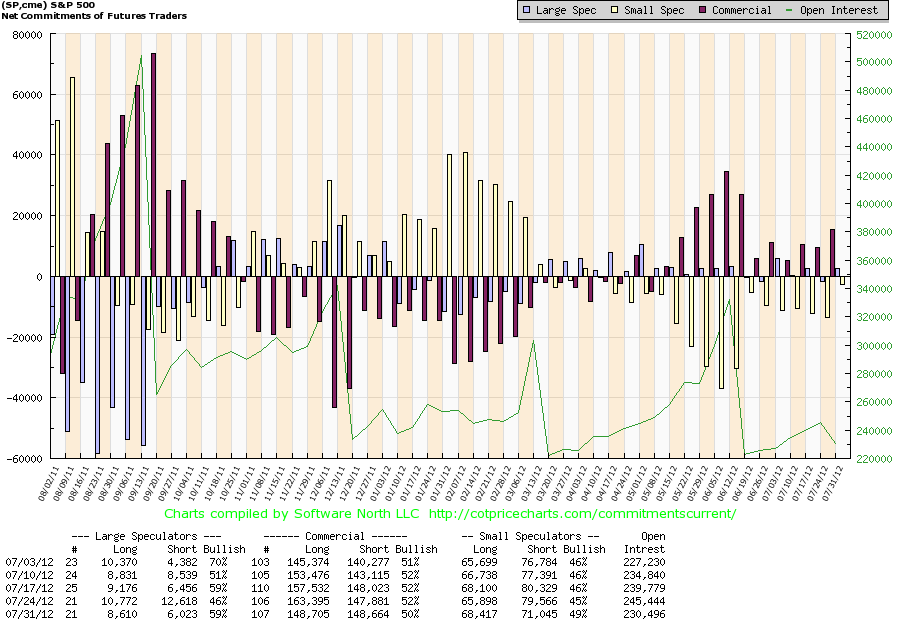Click small speculator short value 71,045
The width and height of the screenshot is (900, 620).
tap(540, 614)
